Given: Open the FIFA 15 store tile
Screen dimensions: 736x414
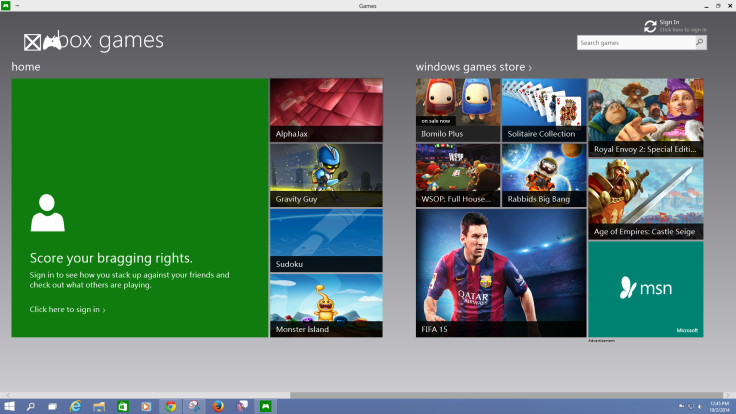Looking at the screenshot, I should 501,273.
